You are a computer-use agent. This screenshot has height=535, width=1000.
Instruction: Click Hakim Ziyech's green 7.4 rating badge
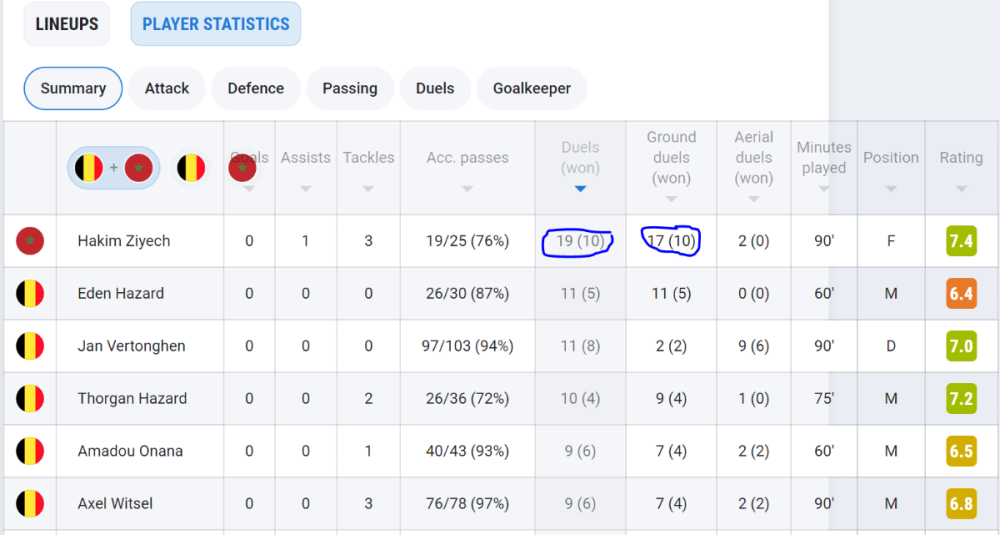(961, 241)
